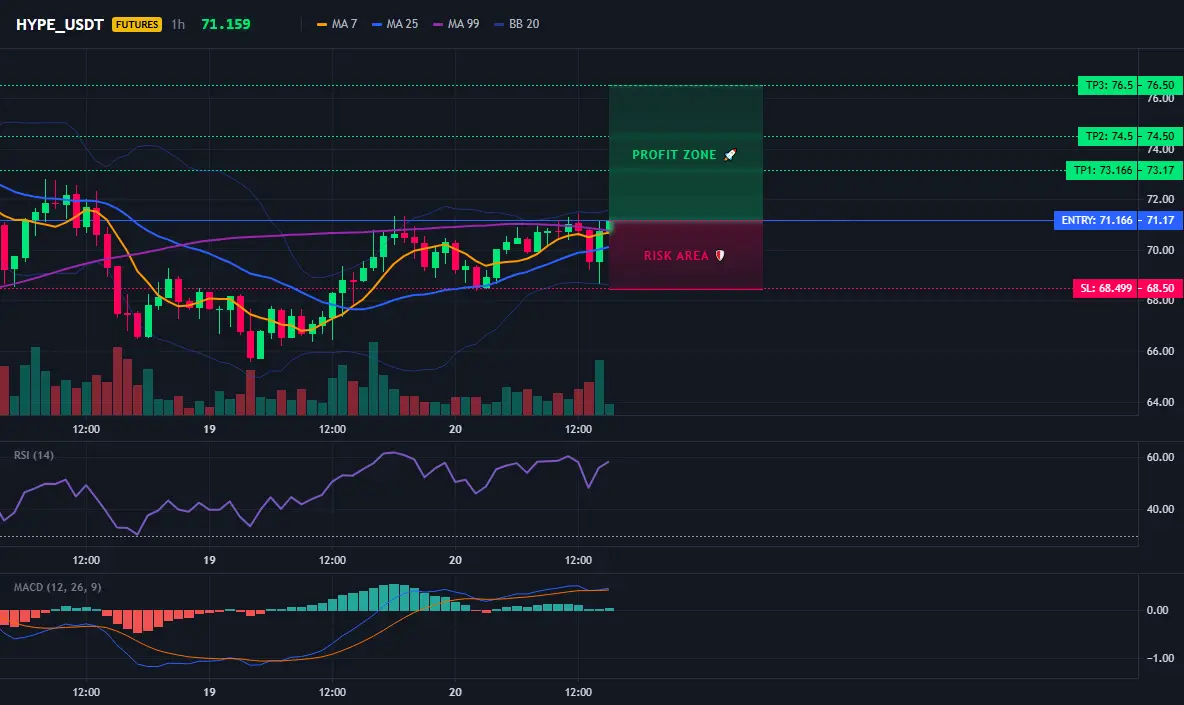Click the 60.00 RSI axis value
Viewport: 1184px width, 705px height.
[1161, 457]
